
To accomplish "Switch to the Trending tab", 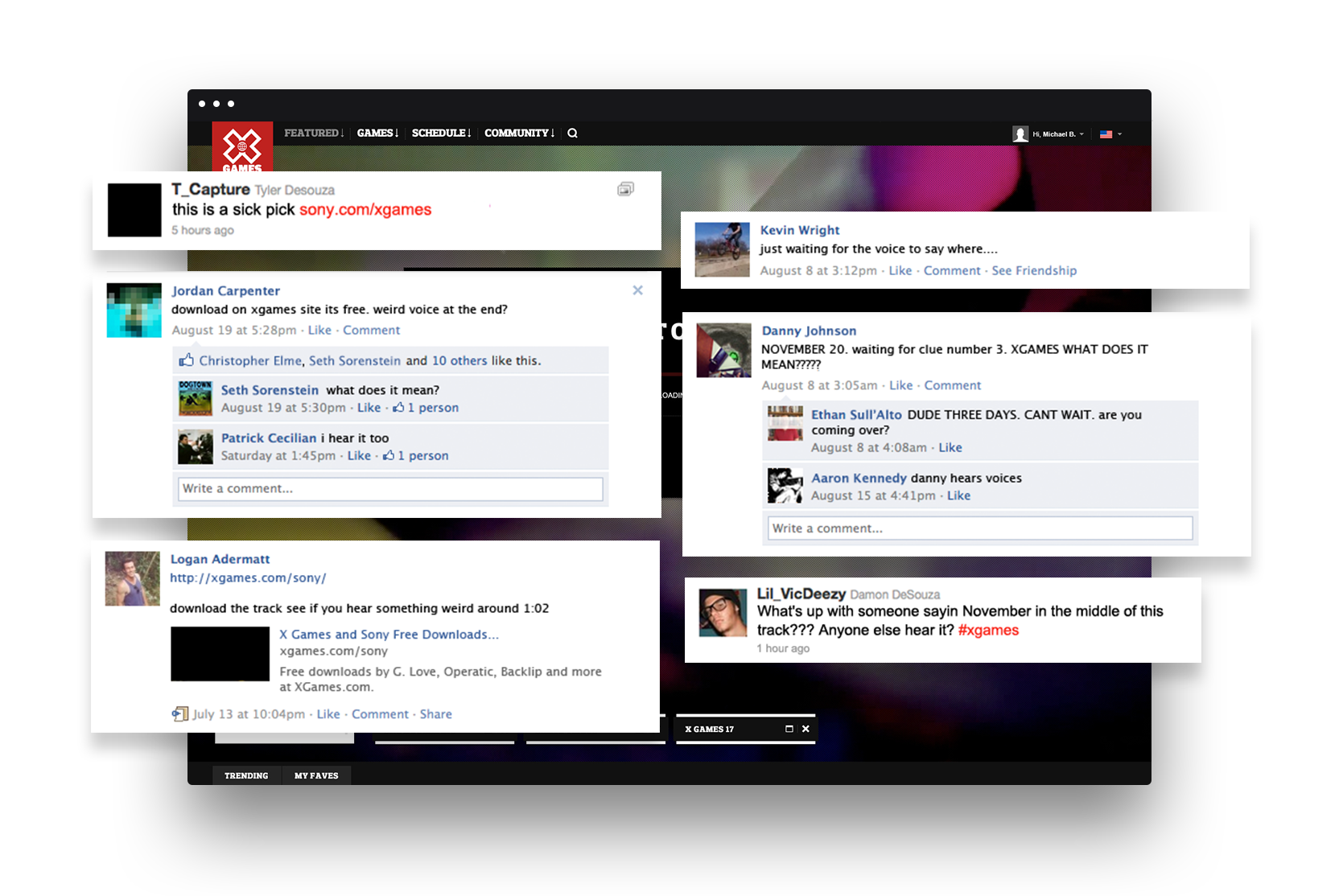I will 246,775.
